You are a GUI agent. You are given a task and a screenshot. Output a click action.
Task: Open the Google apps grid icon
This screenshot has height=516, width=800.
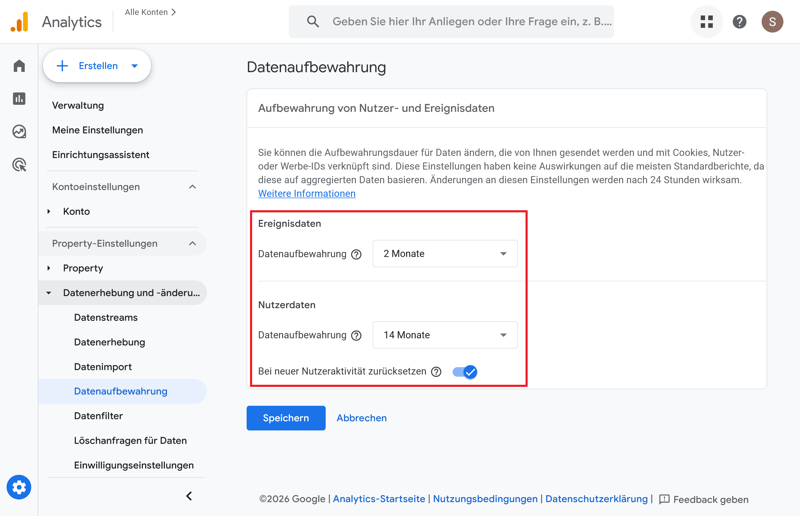click(707, 22)
